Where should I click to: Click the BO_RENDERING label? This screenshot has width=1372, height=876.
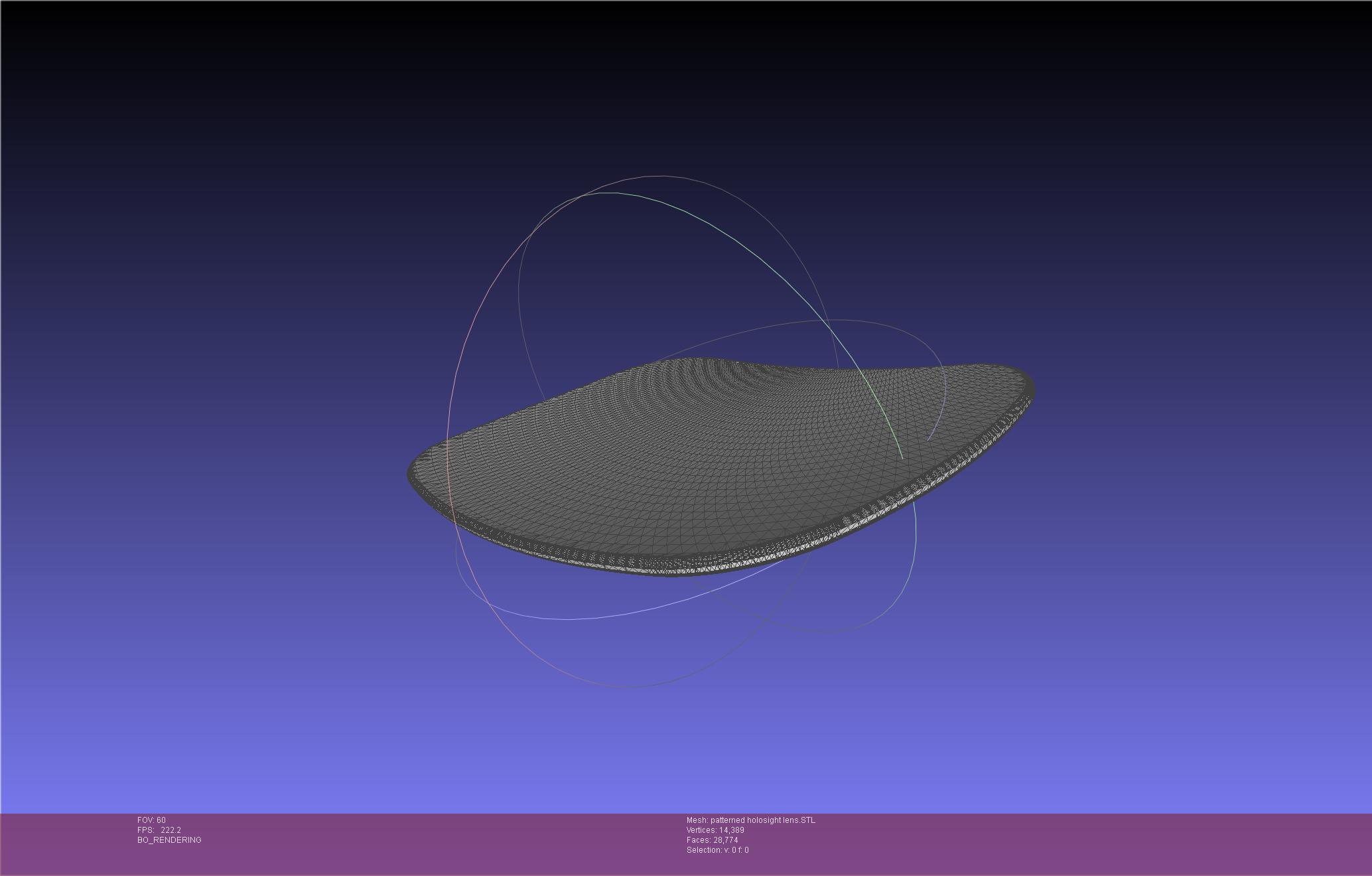[169, 840]
